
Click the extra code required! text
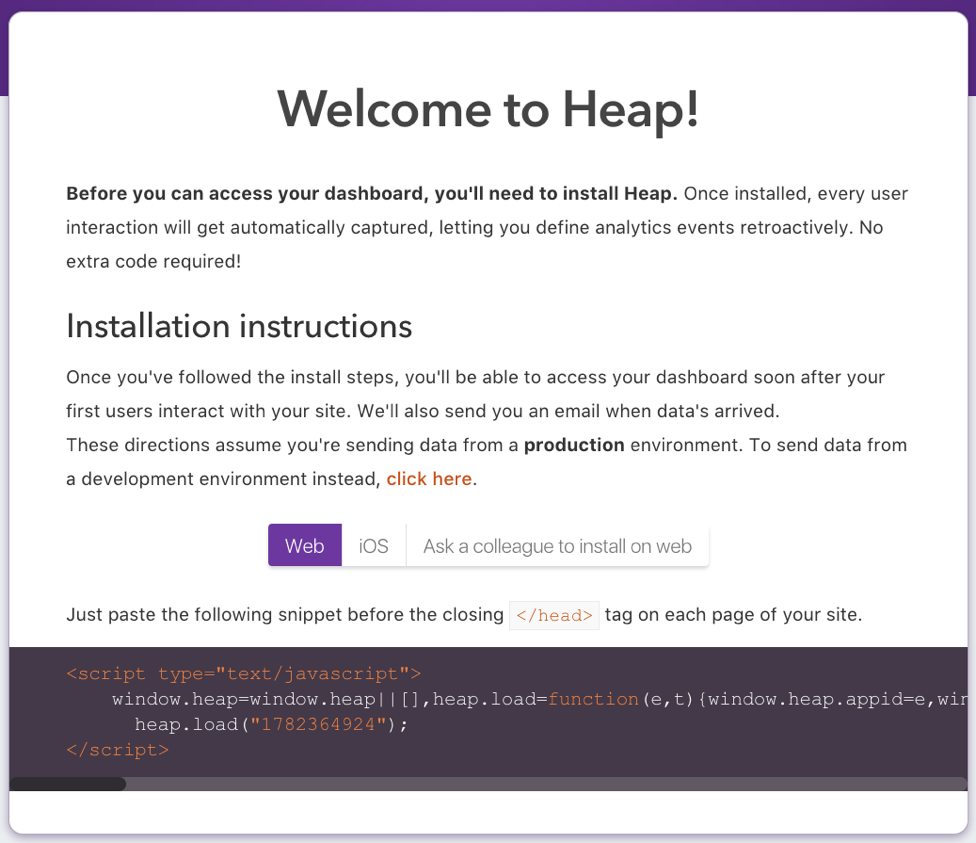pyautogui.click(x=153, y=261)
